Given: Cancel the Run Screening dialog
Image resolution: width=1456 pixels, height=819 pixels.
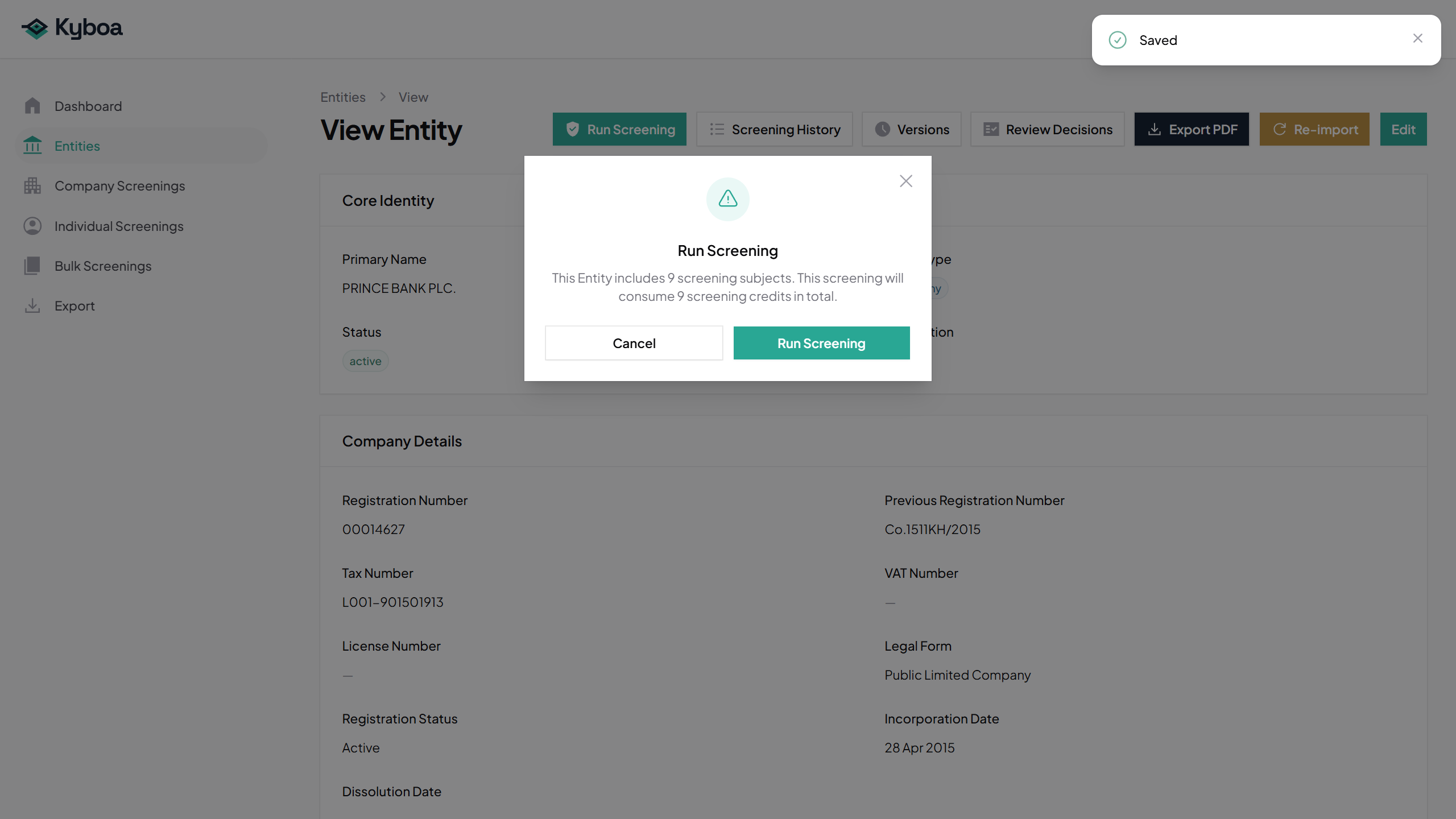Looking at the screenshot, I should pyautogui.click(x=634, y=343).
